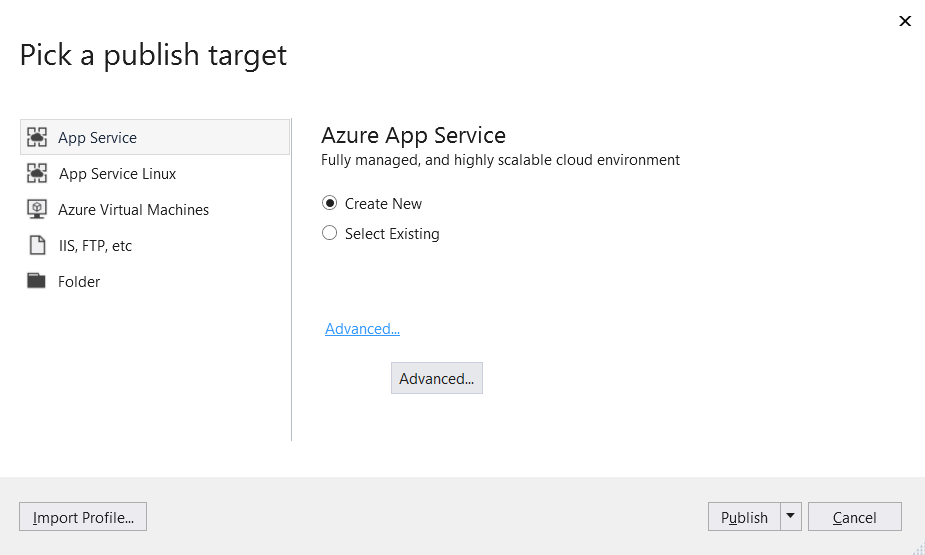Select the App Service target label
The width and height of the screenshot is (925, 555).
pyautogui.click(x=97, y=137)
